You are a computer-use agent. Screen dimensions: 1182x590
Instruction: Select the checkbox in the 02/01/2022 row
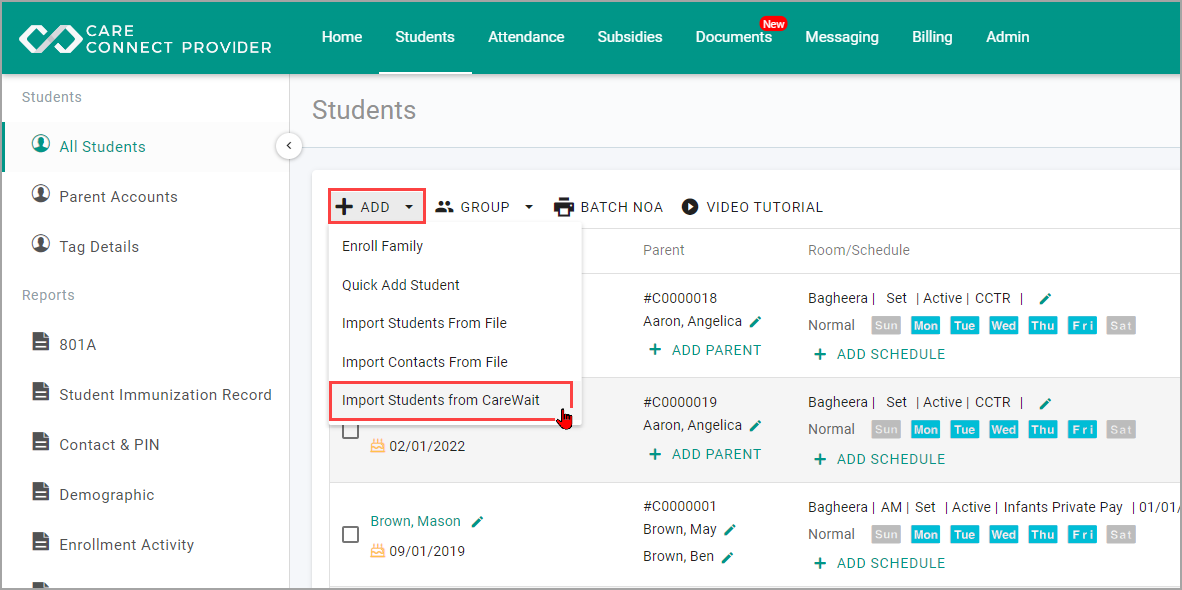click(x=350, y=431)
